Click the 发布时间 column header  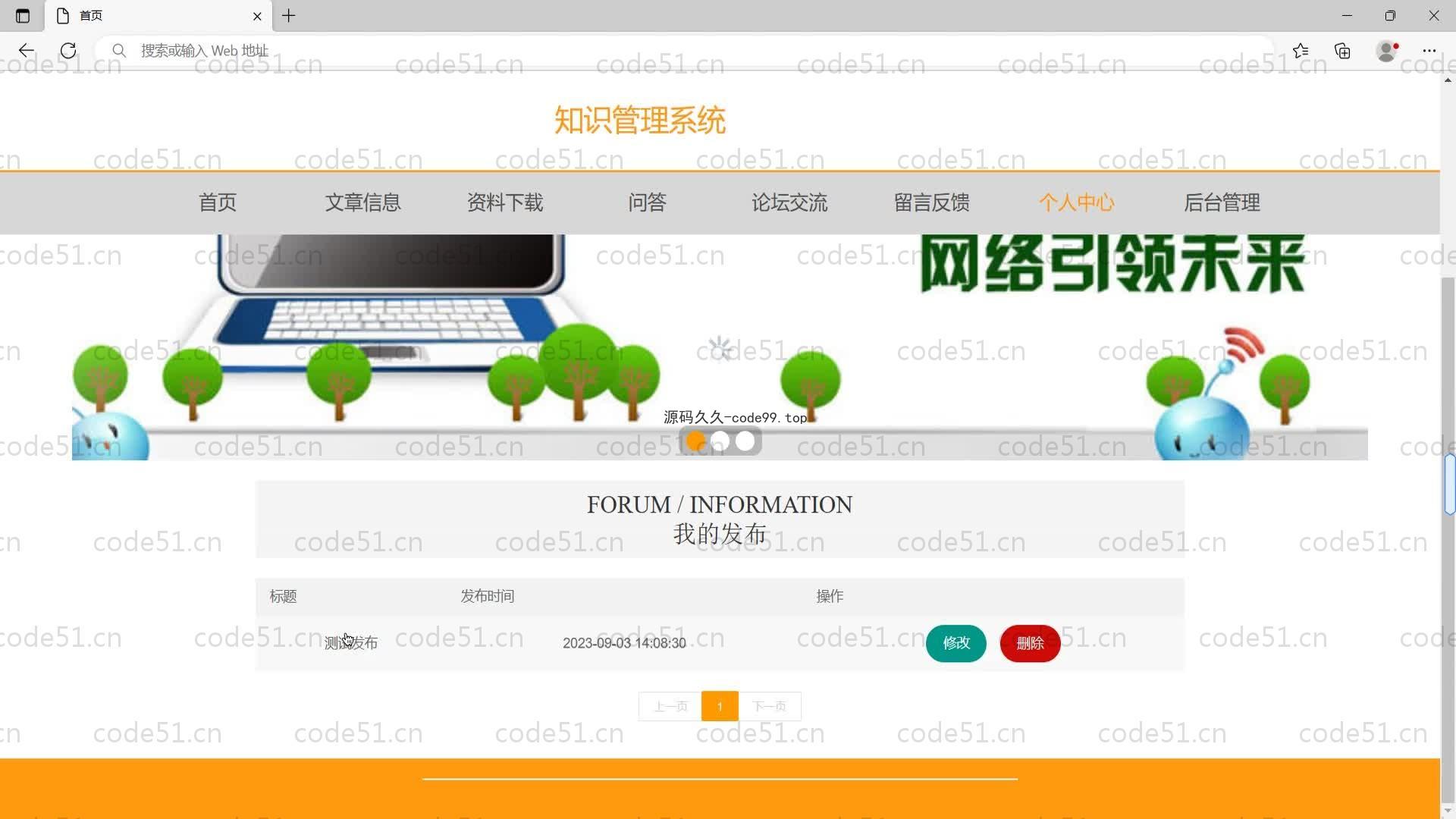(488, 597)
